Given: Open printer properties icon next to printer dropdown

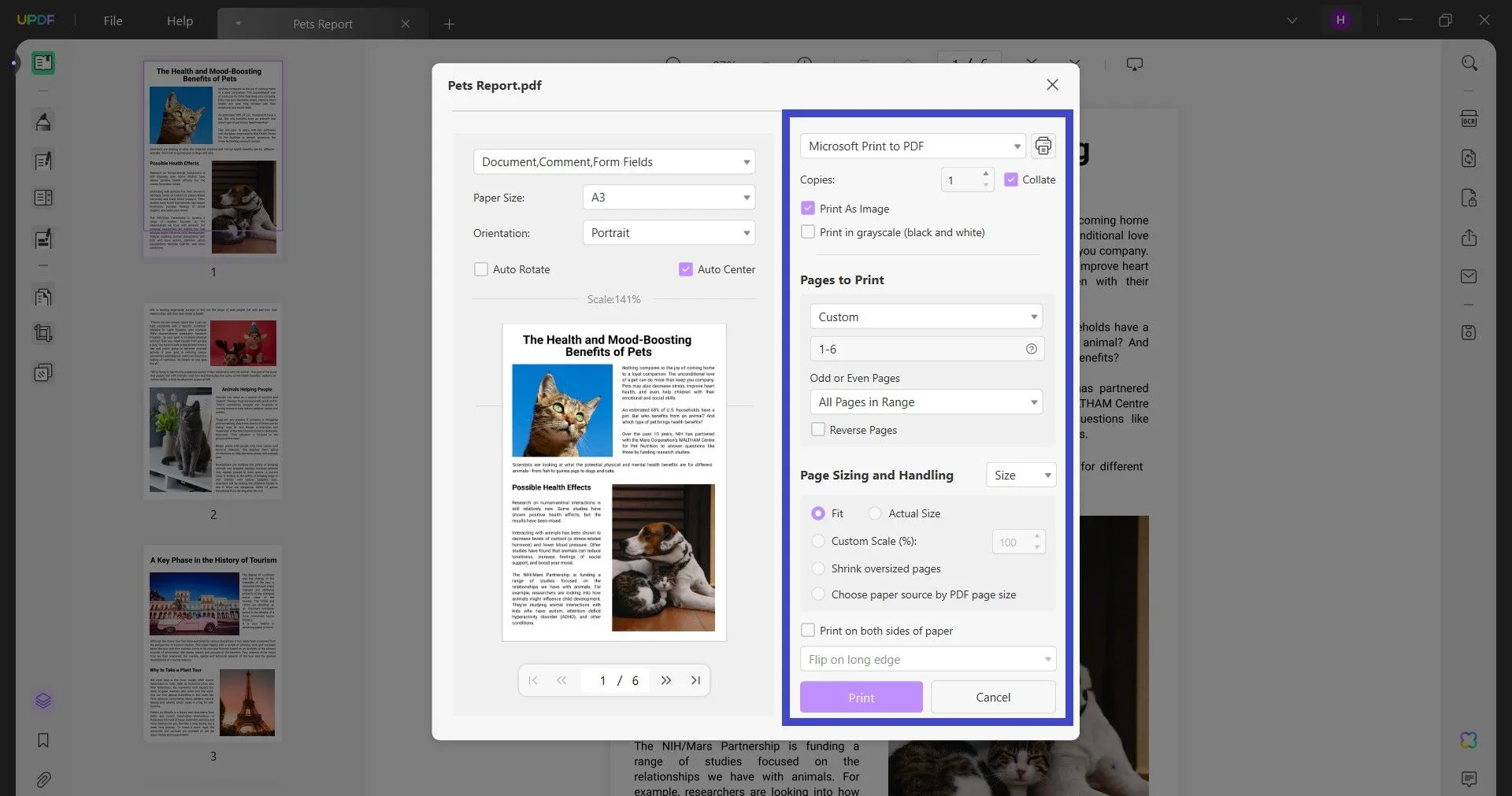Looking at the screenshot, I should coord(1043,146).
